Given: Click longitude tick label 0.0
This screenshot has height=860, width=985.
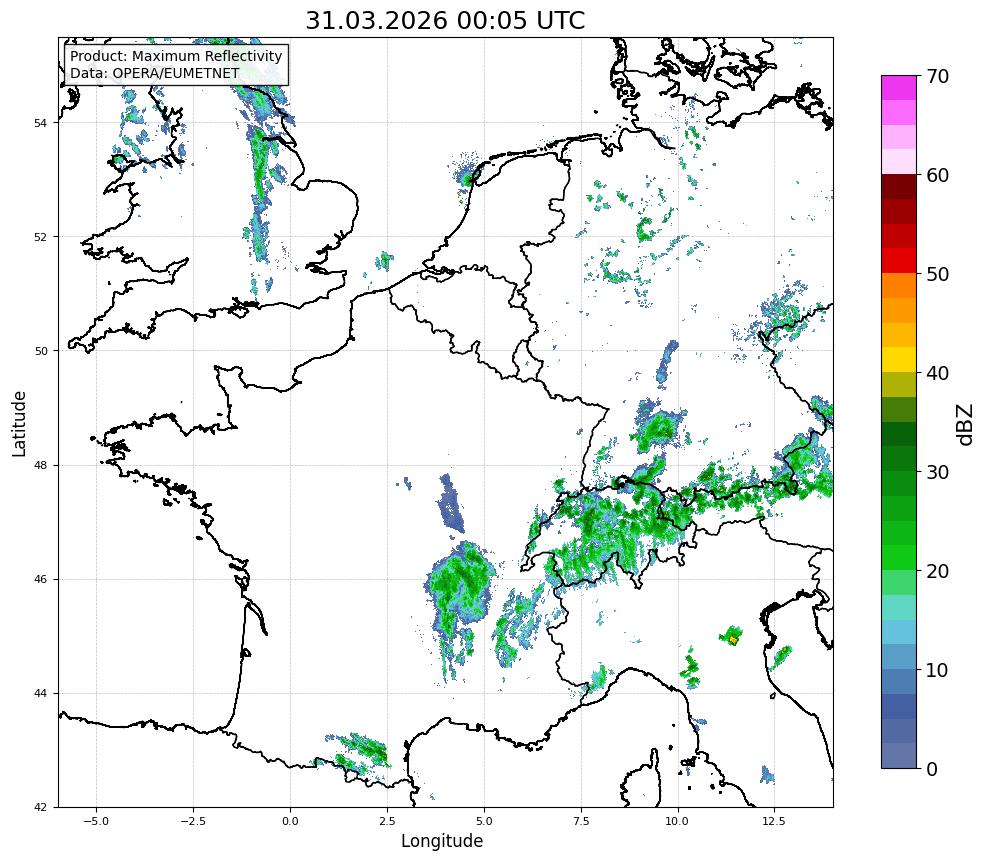Looking at the screenshot, I should (x=290, y=821).
